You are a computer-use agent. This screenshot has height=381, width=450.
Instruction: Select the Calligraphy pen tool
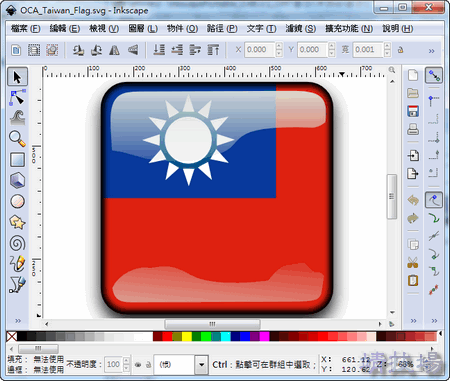tap(17, 284)
